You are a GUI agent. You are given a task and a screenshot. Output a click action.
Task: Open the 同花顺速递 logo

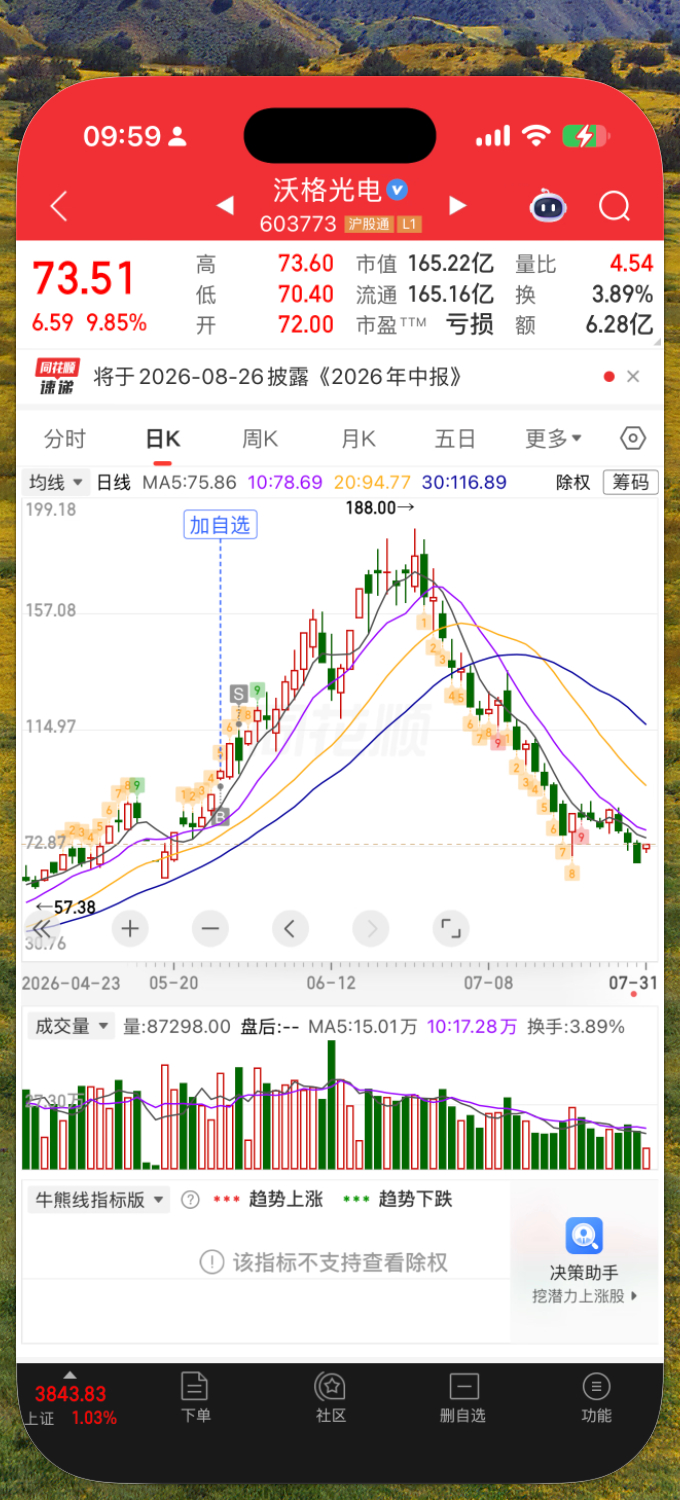pyautogui.click(x=57, y=377)
